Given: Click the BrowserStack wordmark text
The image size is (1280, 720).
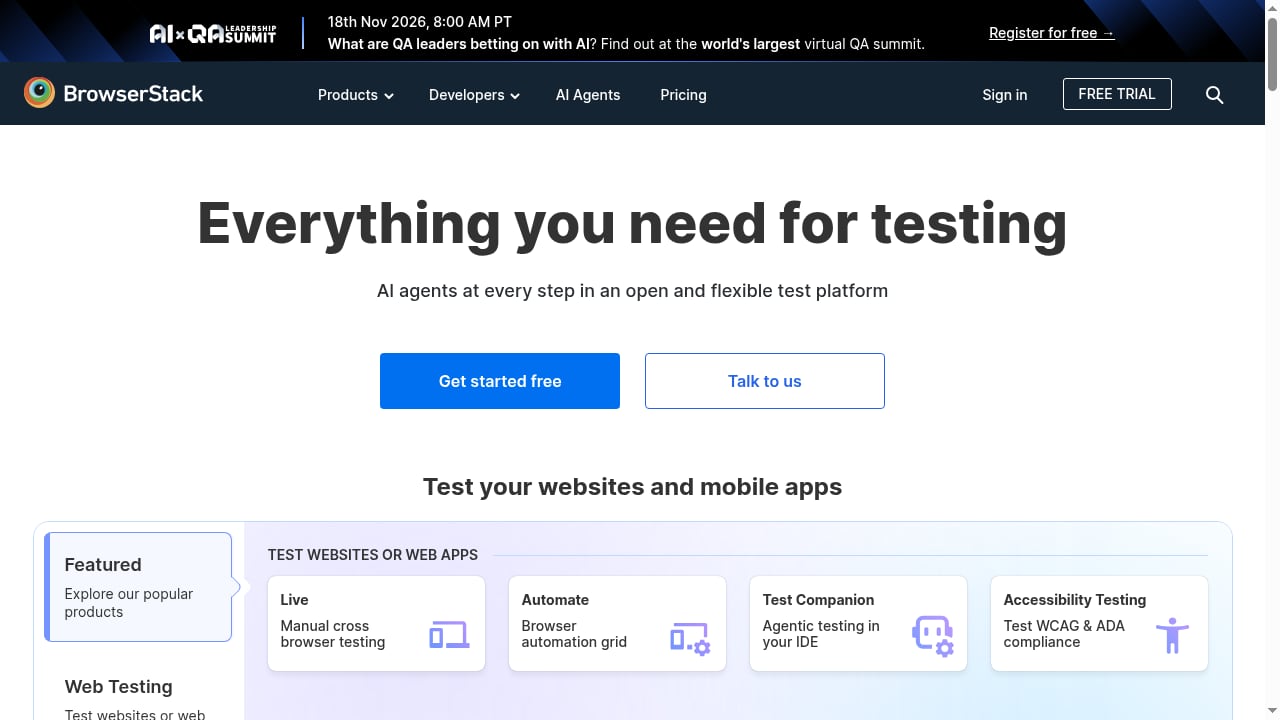Looking at the screenshot, I should 133,94.
